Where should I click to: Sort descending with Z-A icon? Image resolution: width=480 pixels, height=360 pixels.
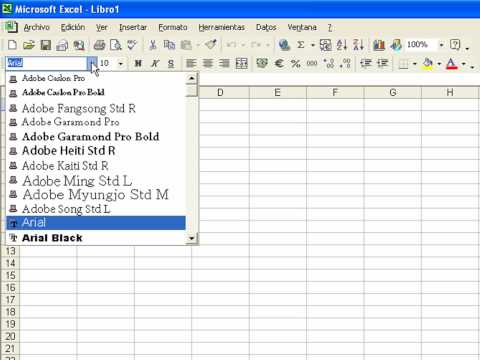358,45
